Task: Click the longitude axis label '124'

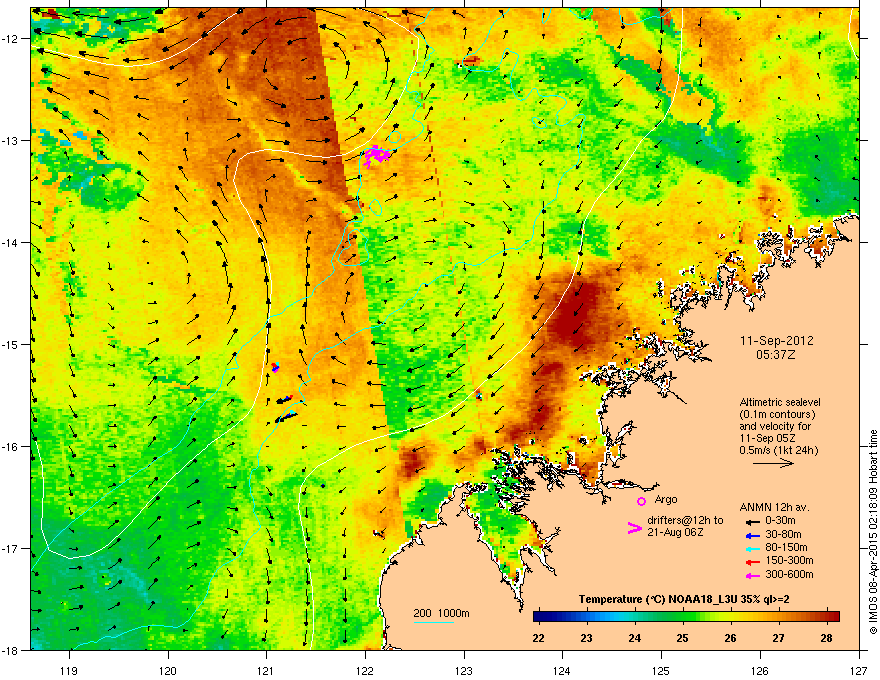Action: (x=562, y=670)
